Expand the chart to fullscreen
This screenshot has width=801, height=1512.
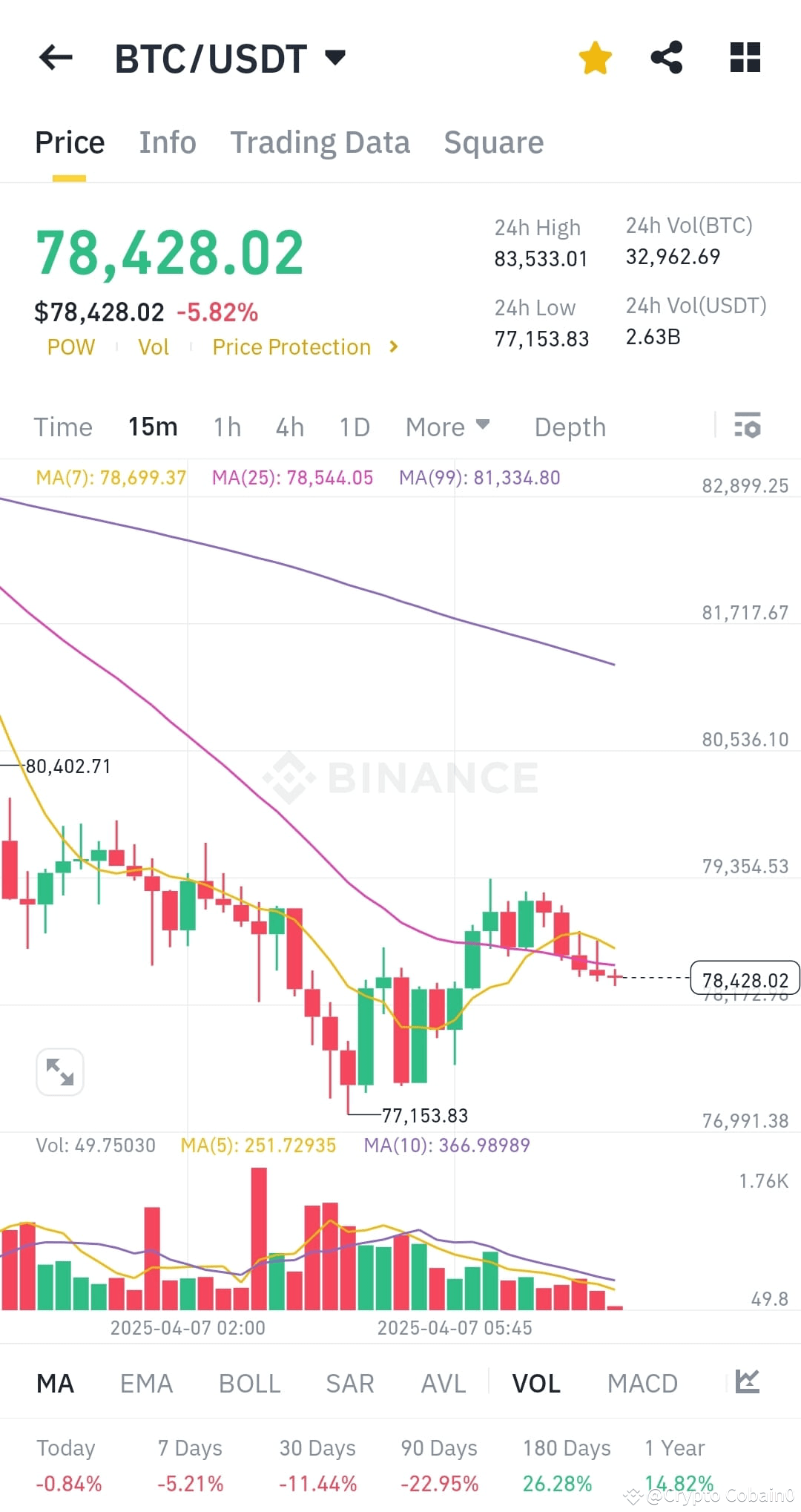[59, 1071]
